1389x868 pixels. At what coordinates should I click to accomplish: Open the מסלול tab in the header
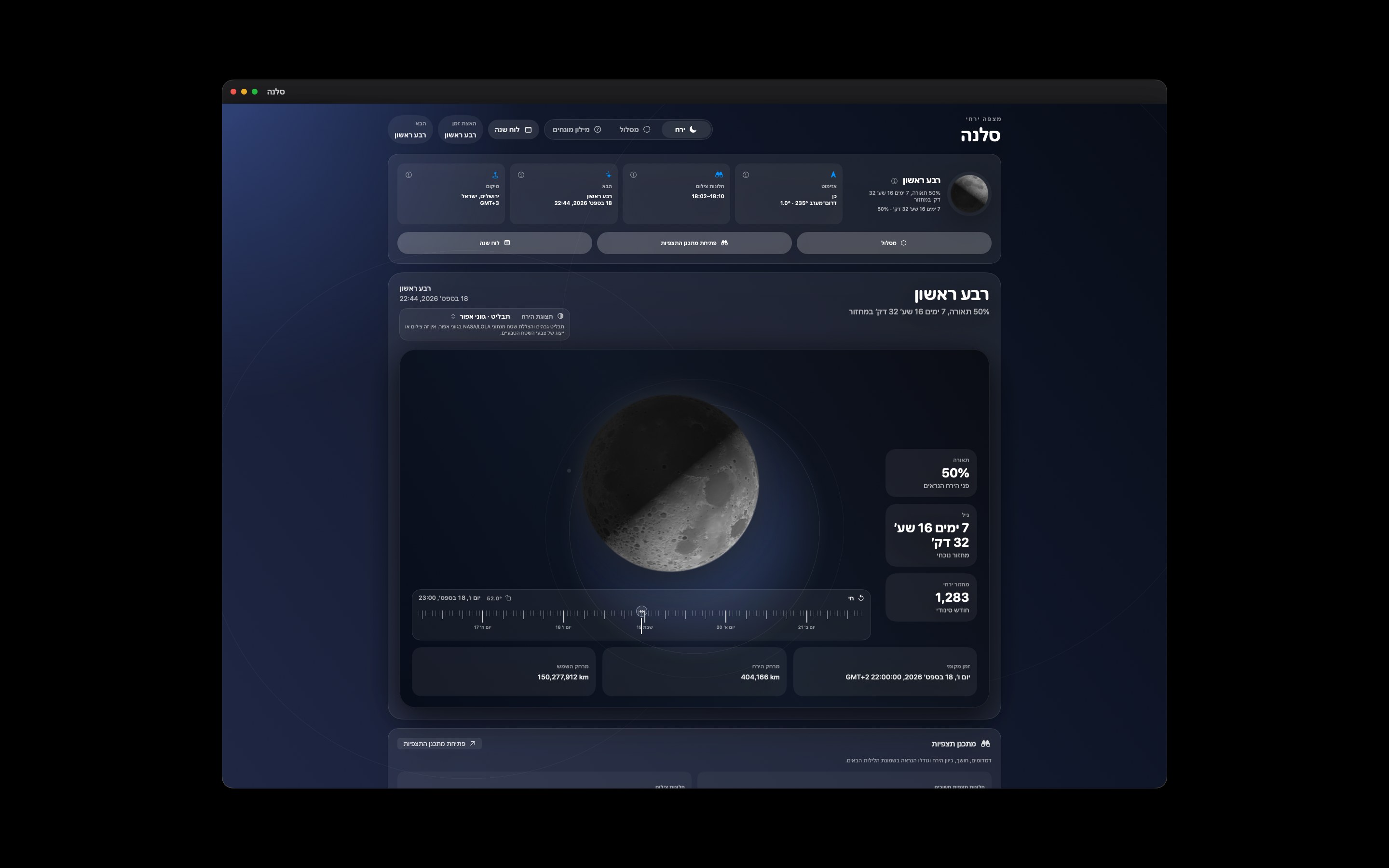pyautogui.click(x=635, y=130)
